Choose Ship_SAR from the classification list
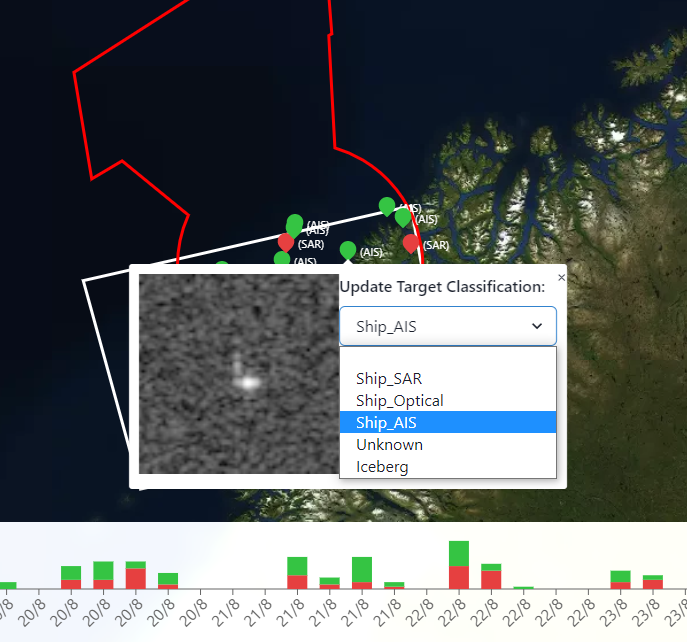Viewport: 687px width, 642px height. coord(389,379)
